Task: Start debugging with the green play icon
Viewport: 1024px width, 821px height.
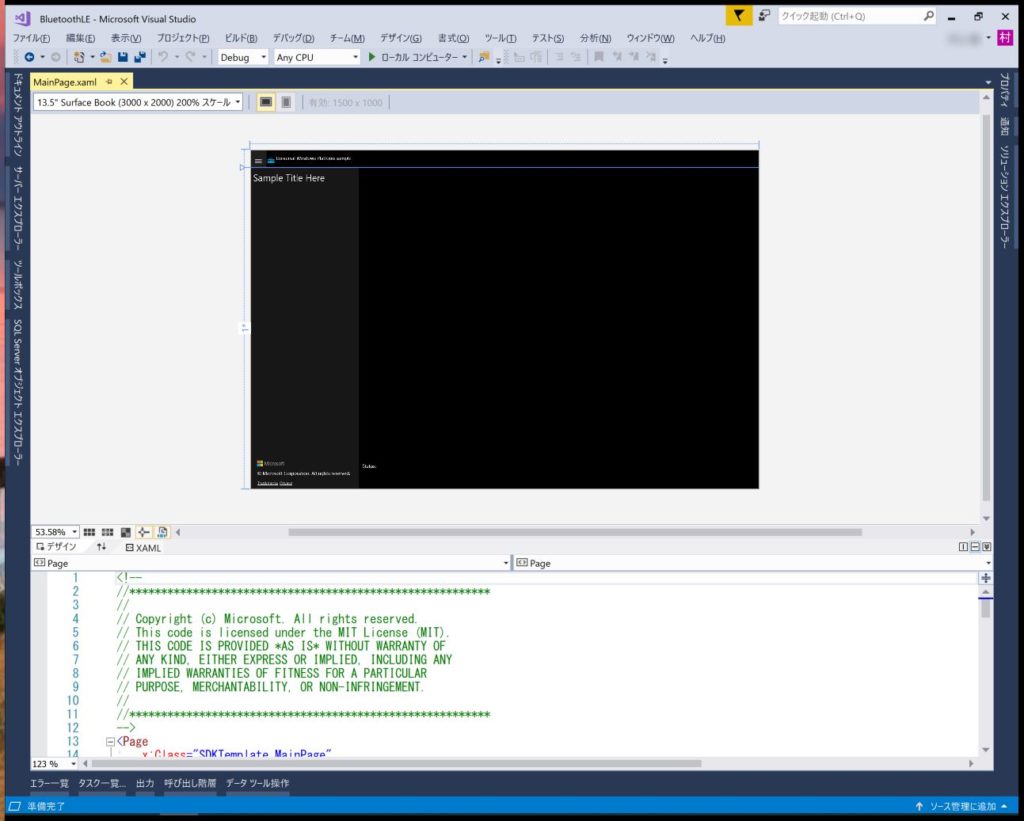Action: tap(372, 57)
